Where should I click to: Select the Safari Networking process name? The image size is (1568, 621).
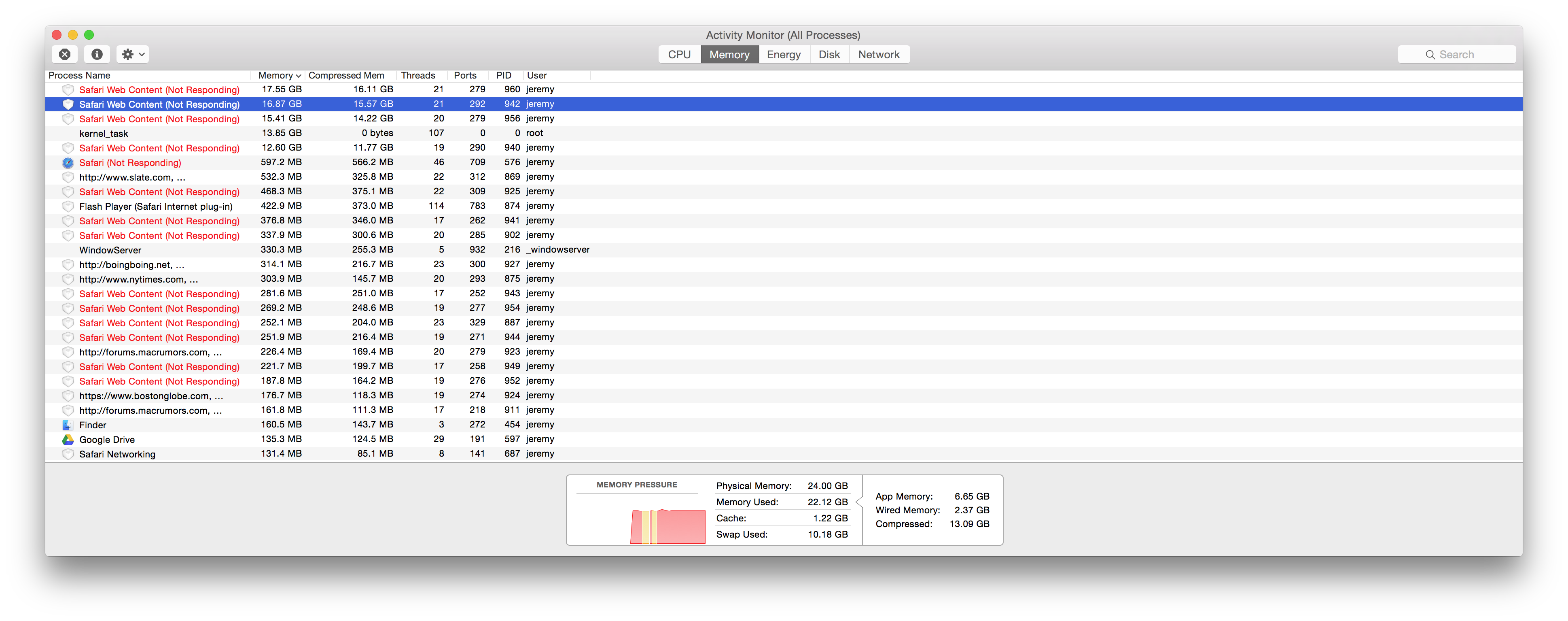(117, 454)
